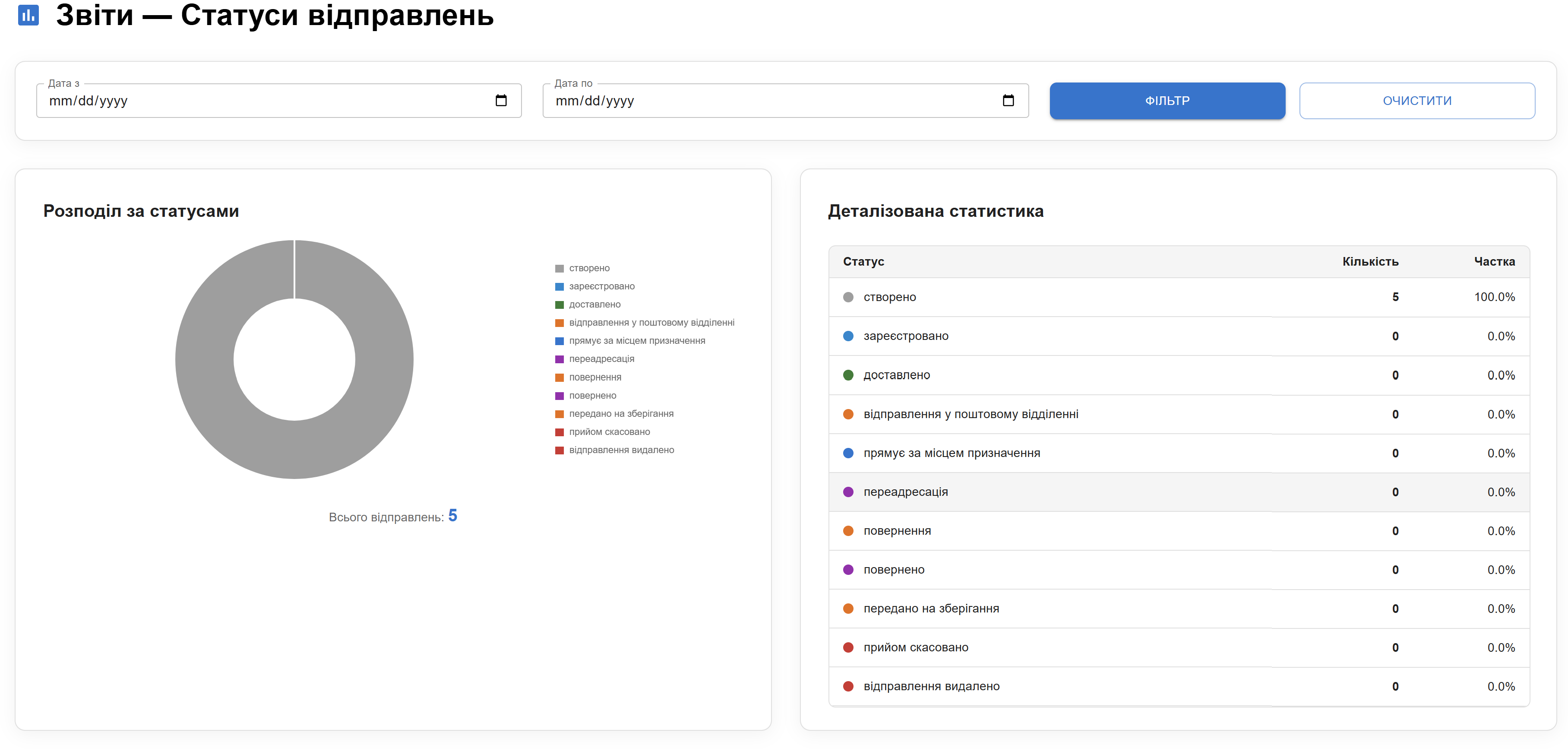Select the 'створено' legend label
This screenshot has height=755, width=1568.
pyautogui.click(x=589, y=268)
